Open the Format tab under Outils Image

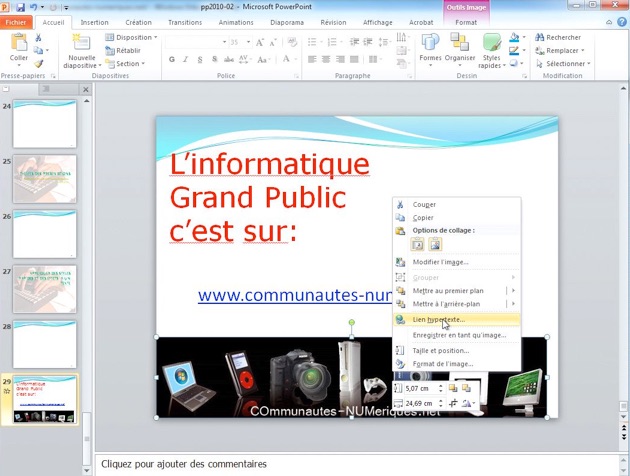coord(466,22)
